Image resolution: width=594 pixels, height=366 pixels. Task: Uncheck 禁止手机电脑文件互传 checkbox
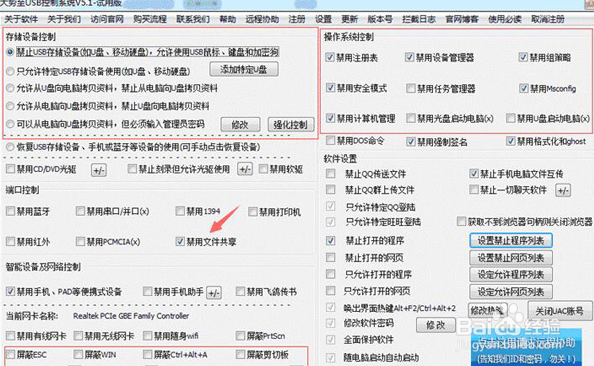[474, 174]
